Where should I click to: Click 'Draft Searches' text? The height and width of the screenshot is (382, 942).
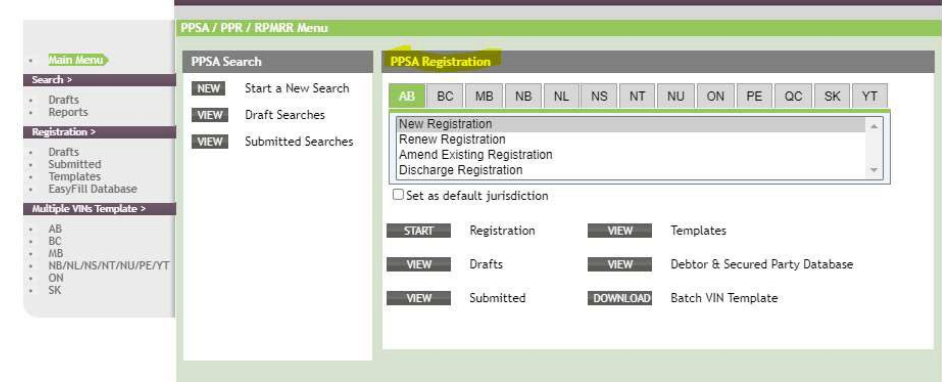pyautogui.click(x=285, y=115)
